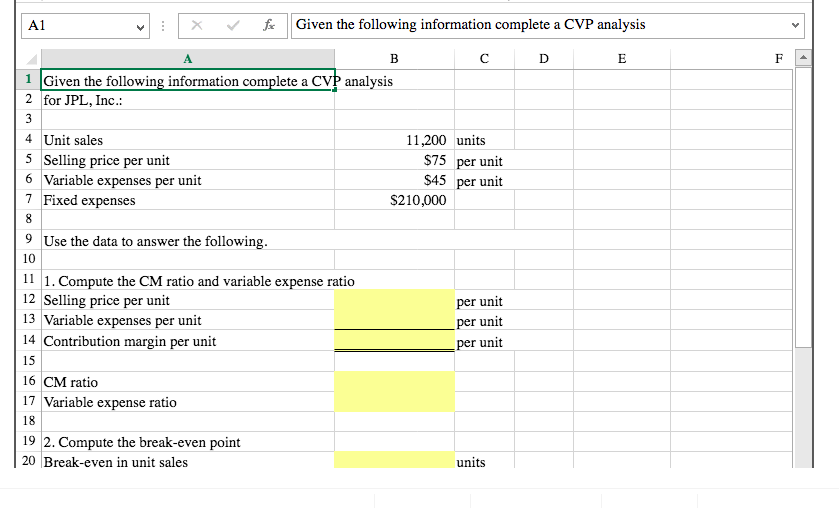
Task: Click cell 'Given the following information complete a CVP analysis'
Action: tap(188, 80)
